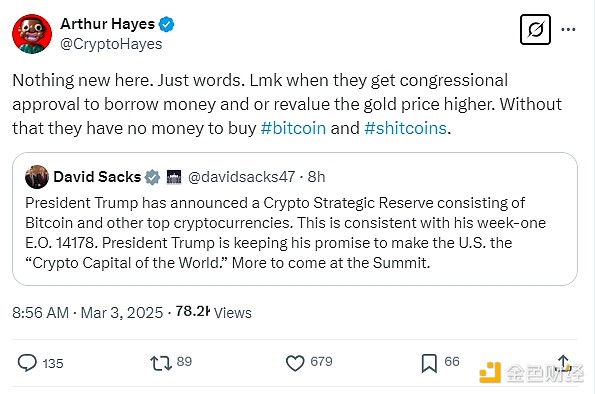
Task: Open the #shitcoins hashtag link
Action: (405, 128)
